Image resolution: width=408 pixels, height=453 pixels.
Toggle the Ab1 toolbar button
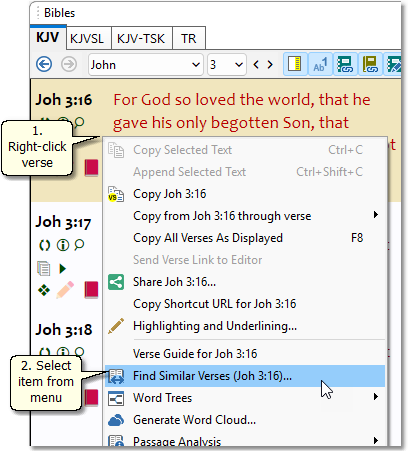[320, 64]
